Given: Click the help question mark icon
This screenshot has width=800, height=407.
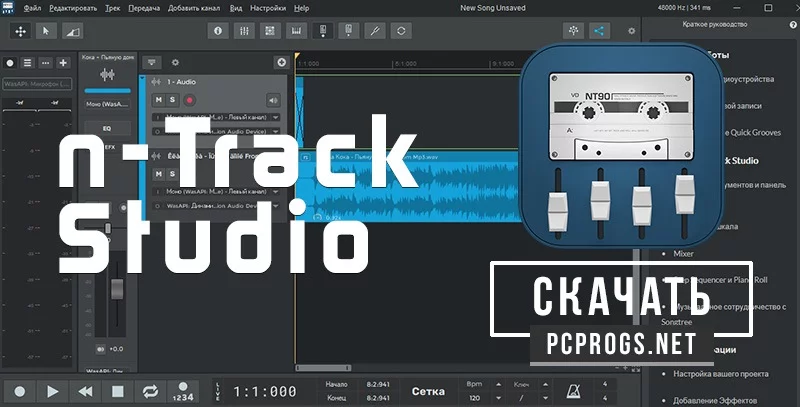Looking at the screenshot, I should click(793, 24).
